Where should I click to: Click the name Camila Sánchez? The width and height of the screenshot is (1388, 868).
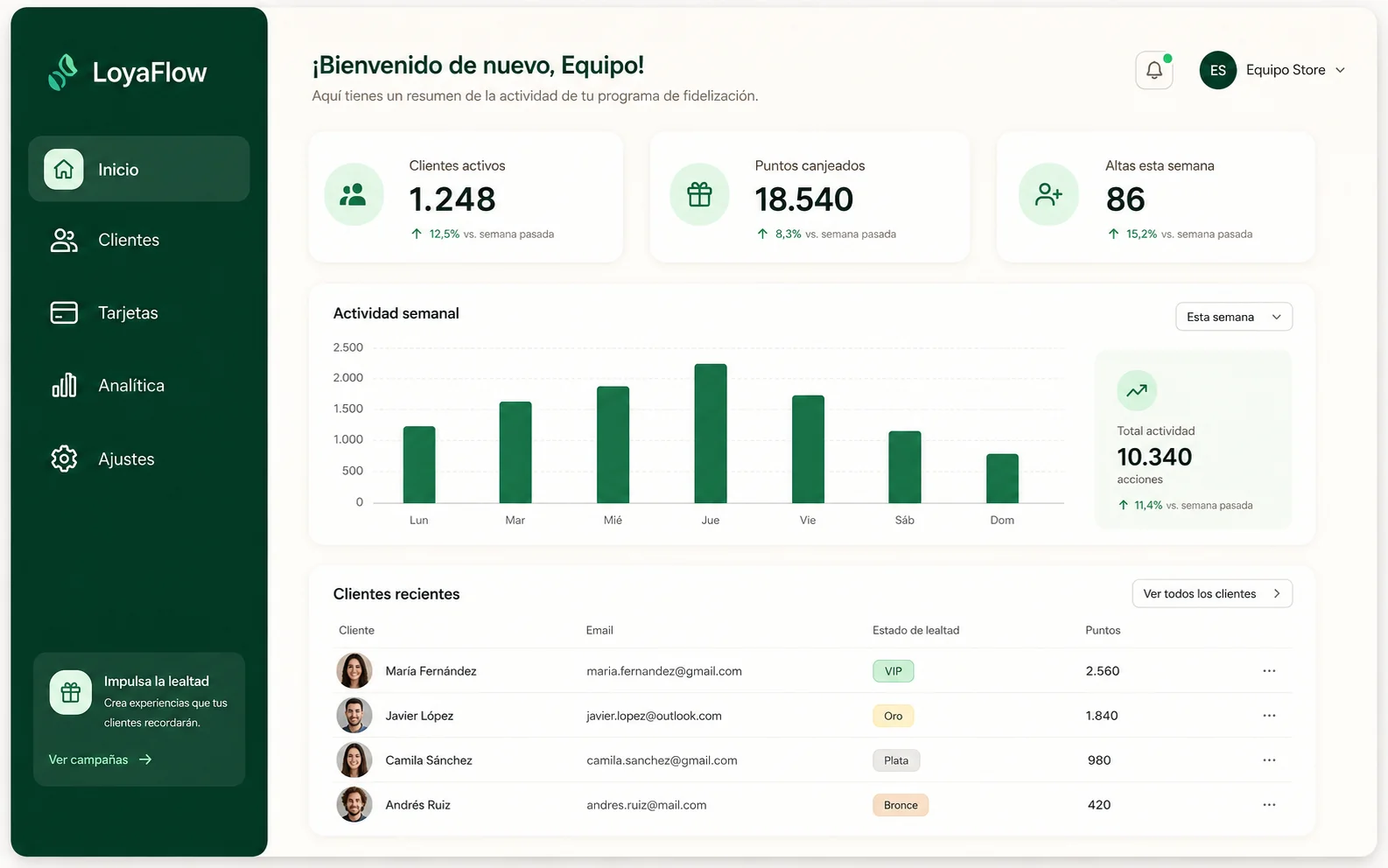coord(429,760)
